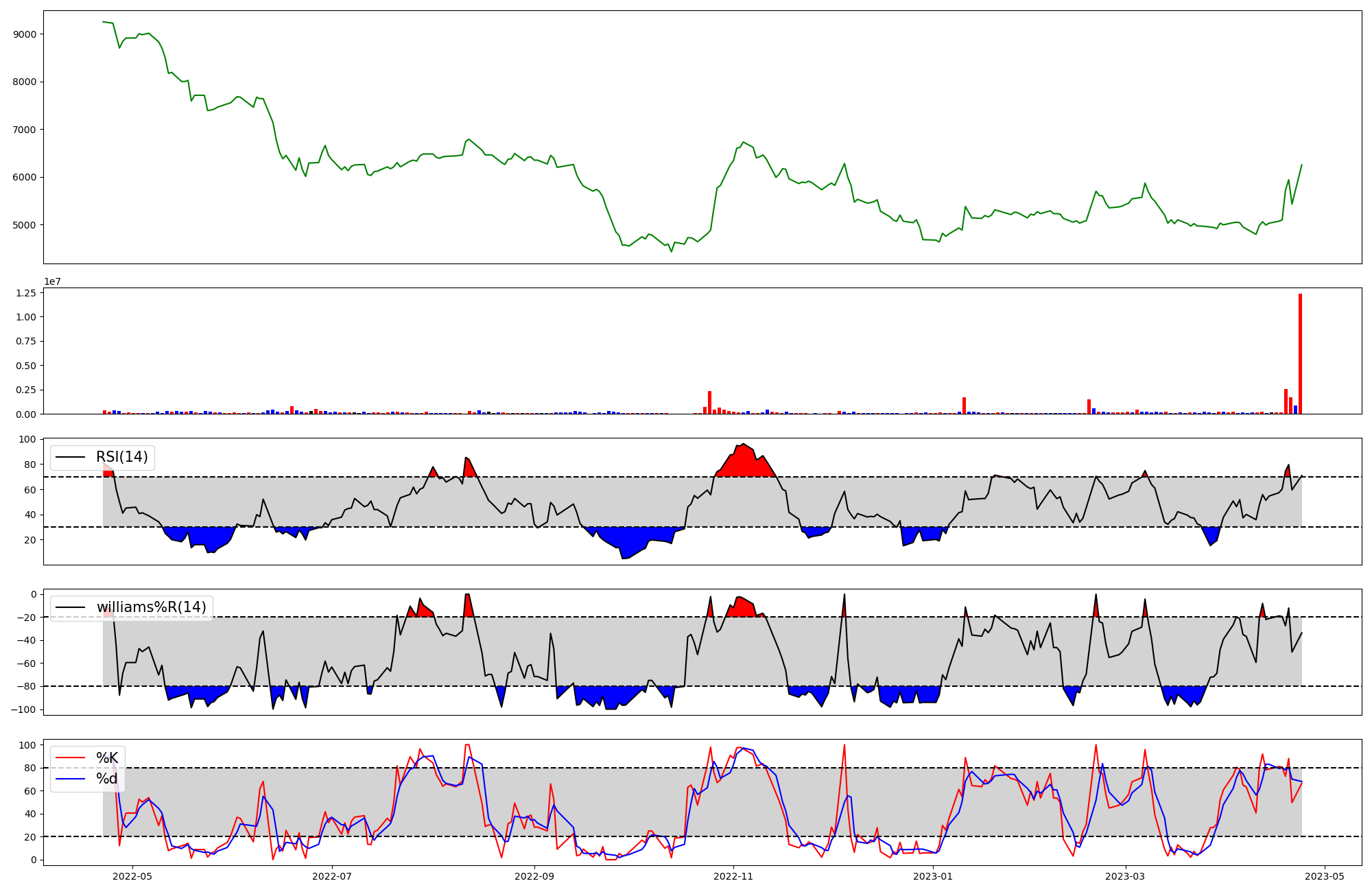Click the 9000 price axis tick label
The height and width of the screenshot is (892, 1372).
point(25,34)
